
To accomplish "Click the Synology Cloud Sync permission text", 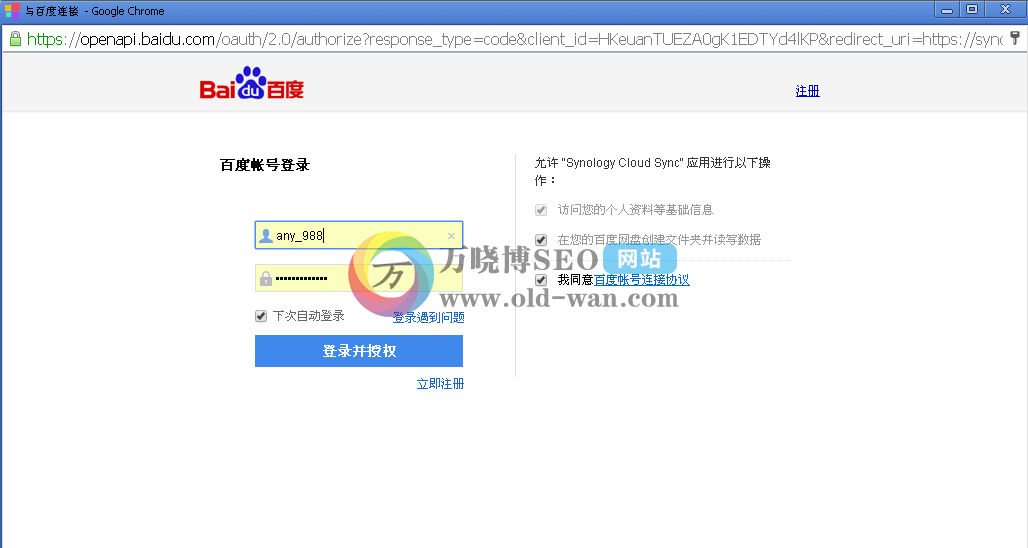I will click(652, 171).
